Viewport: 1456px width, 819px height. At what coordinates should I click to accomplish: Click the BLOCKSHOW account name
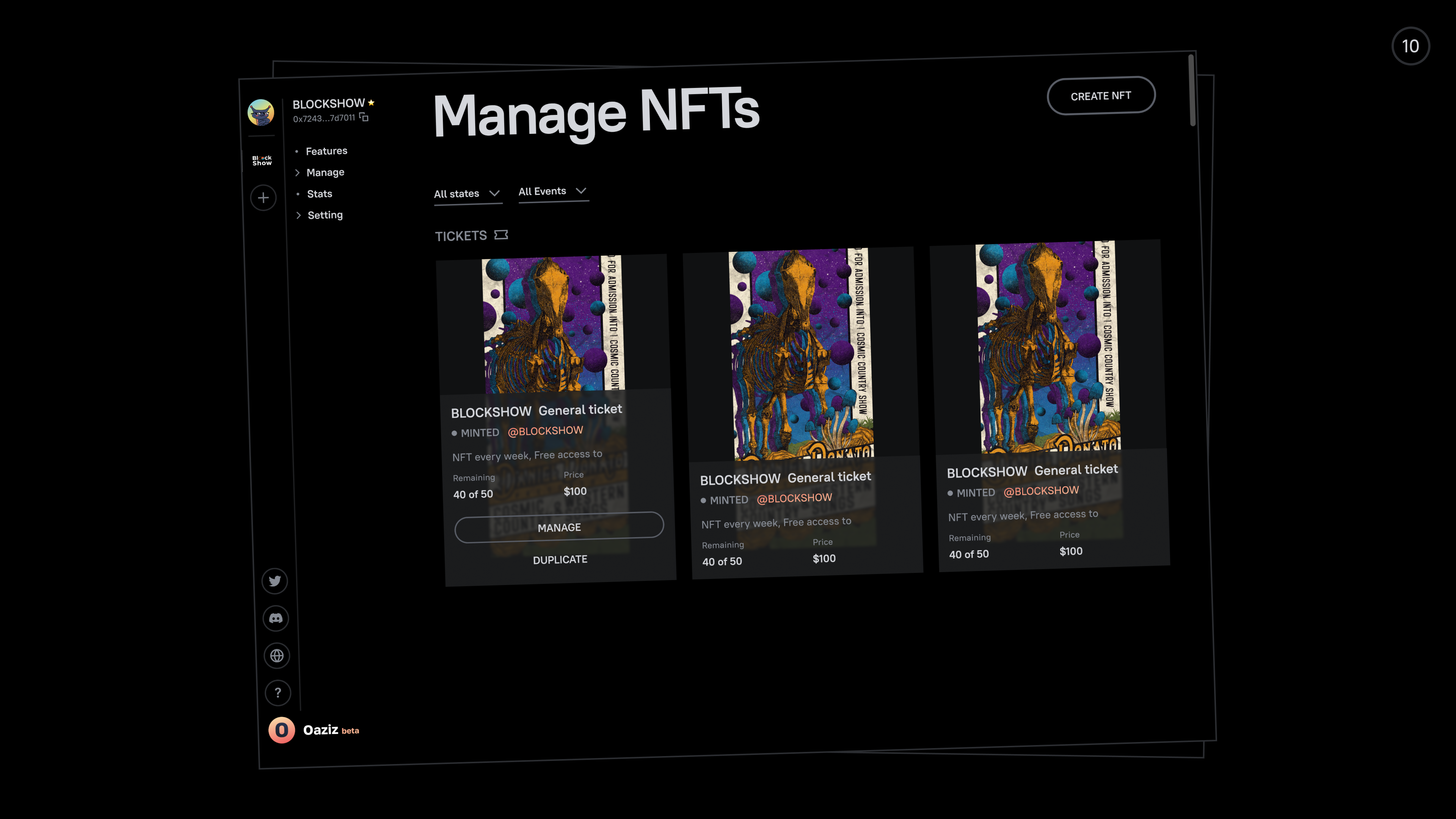[328, 104]
